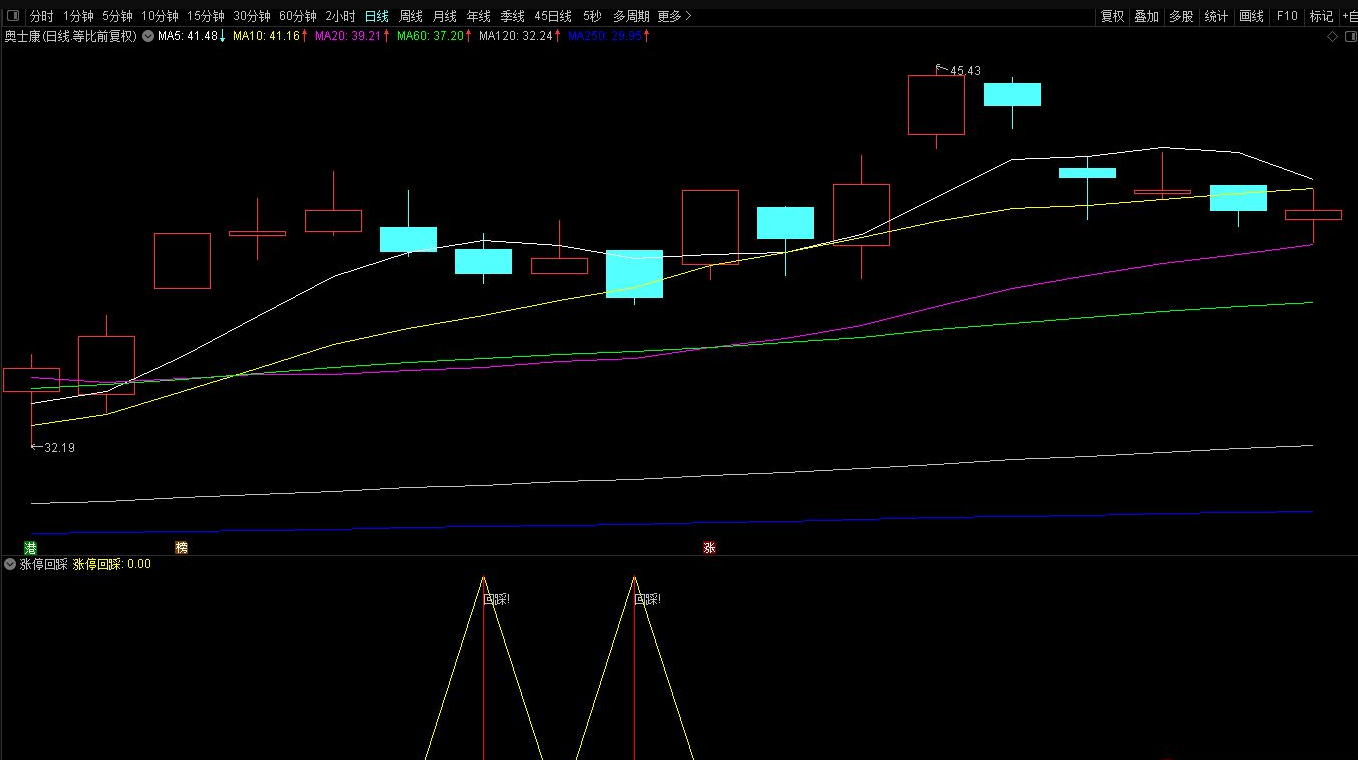
Task: Open dropdown next to 奥士康 chart title
Action: click(148, 36)
